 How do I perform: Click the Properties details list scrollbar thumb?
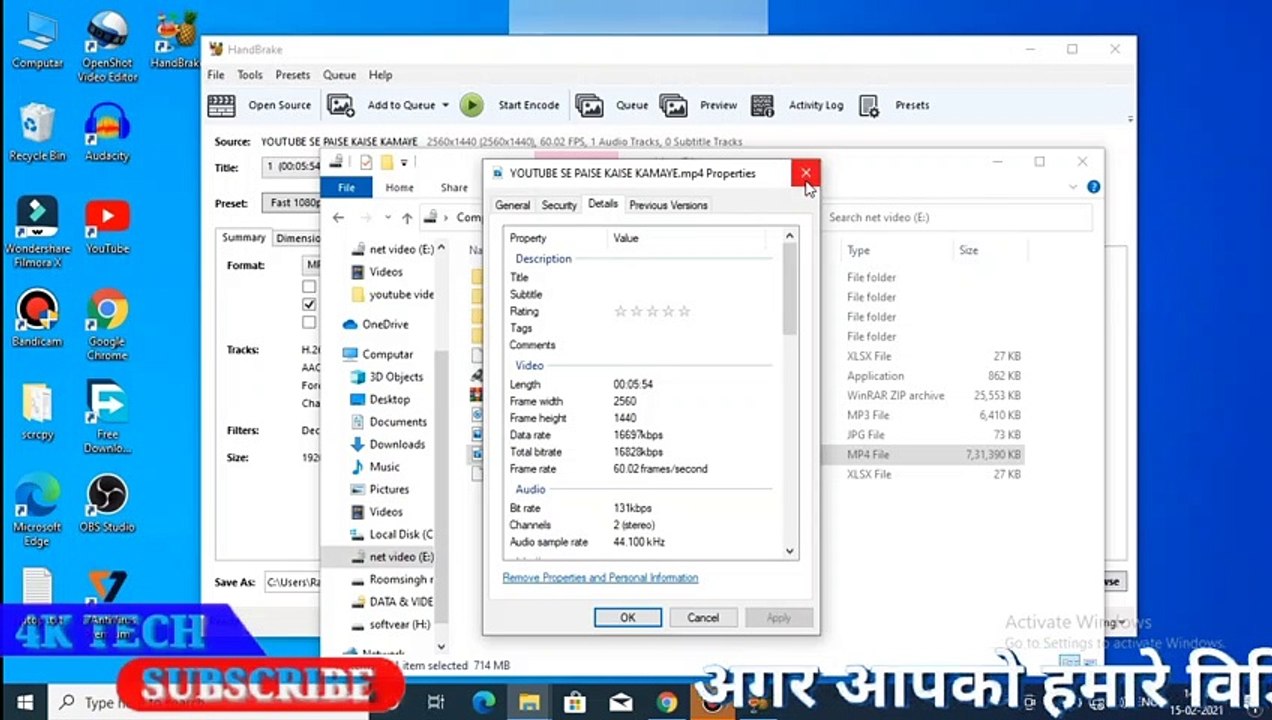(x=790, y=290)
